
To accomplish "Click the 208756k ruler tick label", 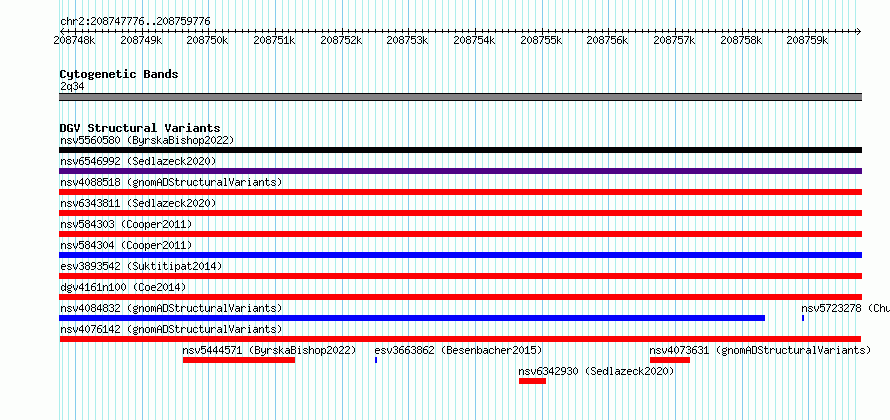I will click(608, 40).
